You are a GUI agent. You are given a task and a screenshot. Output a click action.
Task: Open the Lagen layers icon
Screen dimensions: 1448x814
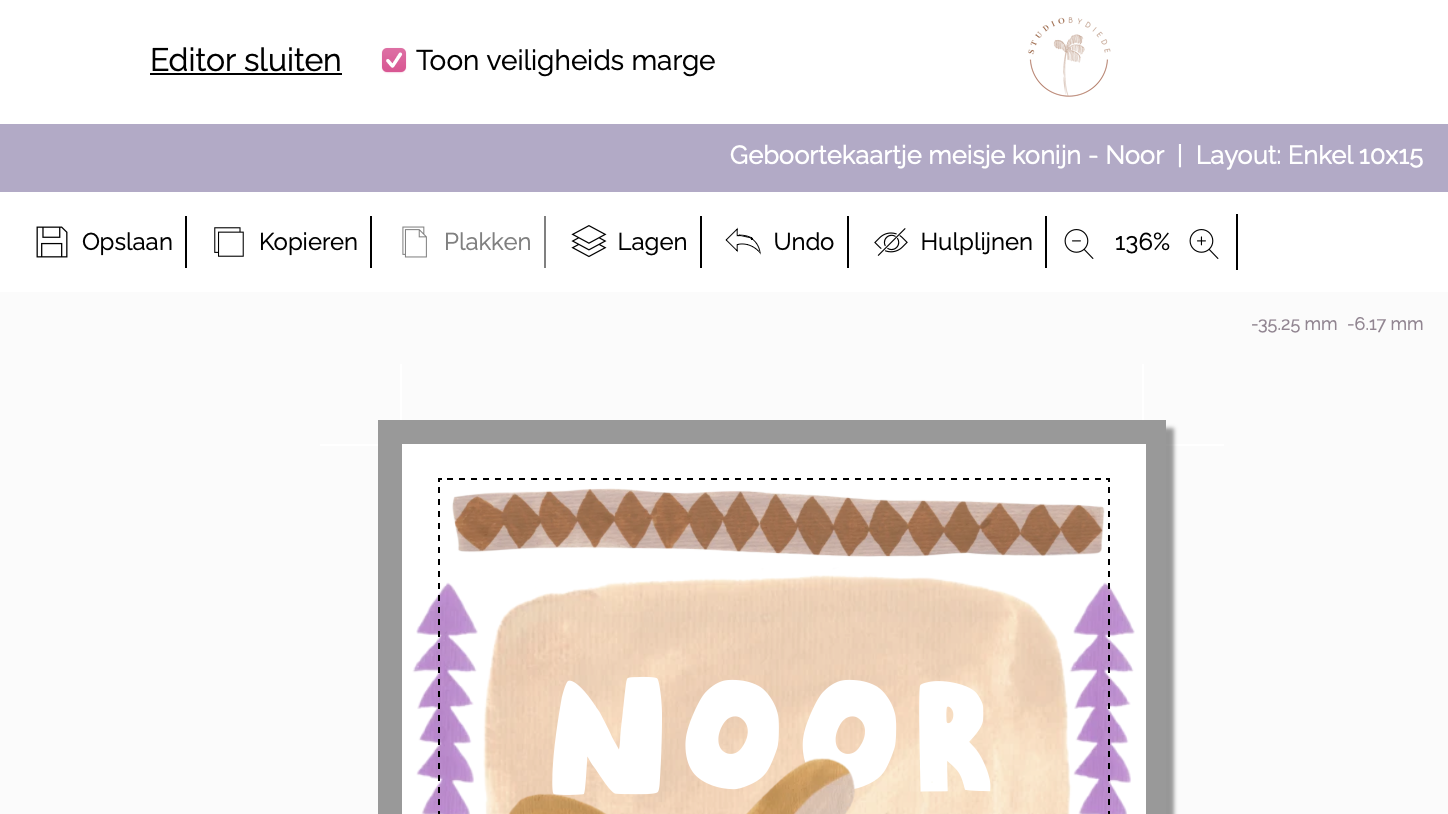point(589,242)
